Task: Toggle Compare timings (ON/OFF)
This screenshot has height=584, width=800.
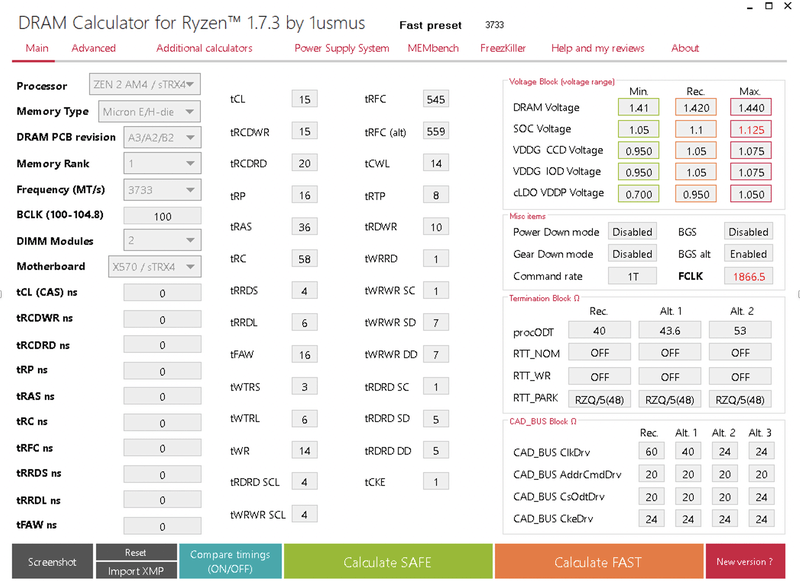Action: (230, 562)
